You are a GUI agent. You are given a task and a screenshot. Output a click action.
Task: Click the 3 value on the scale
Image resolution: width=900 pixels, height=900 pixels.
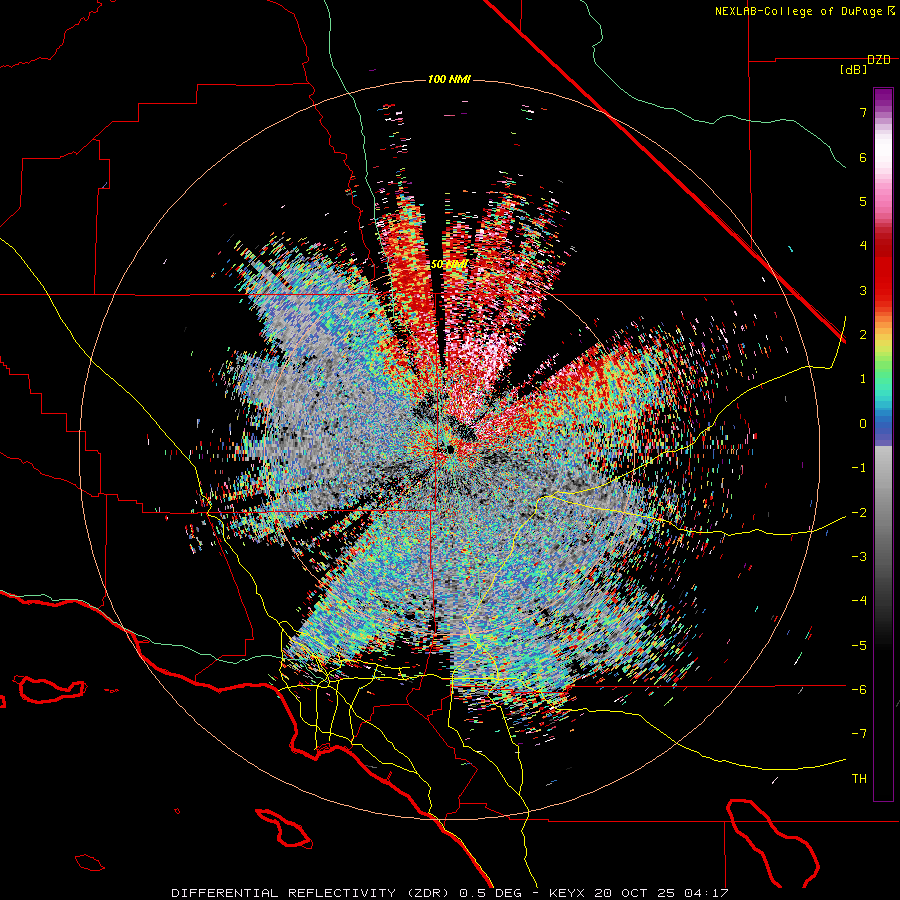click(863, 290)
